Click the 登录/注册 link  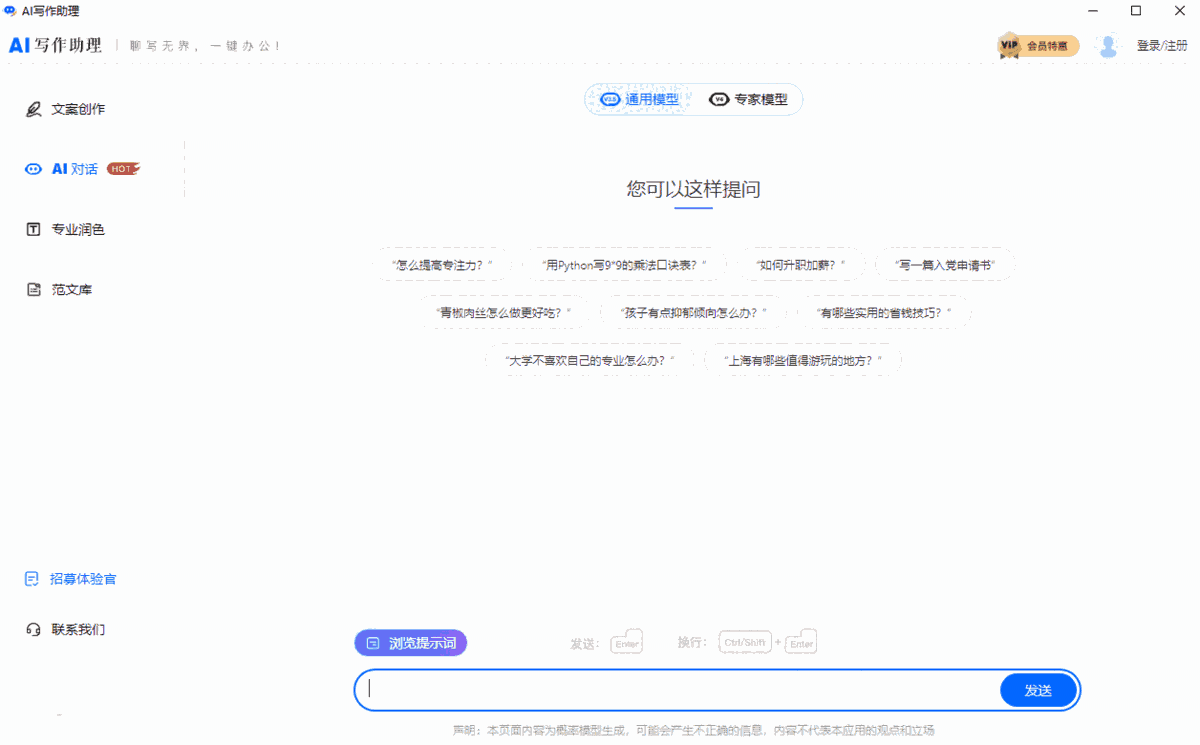pos(1163,45)
